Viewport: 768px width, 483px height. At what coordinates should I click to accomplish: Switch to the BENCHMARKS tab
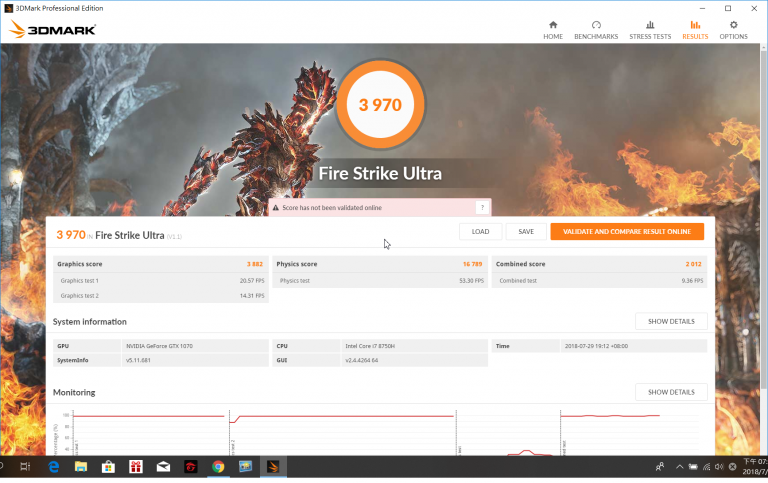pos(596,30)
